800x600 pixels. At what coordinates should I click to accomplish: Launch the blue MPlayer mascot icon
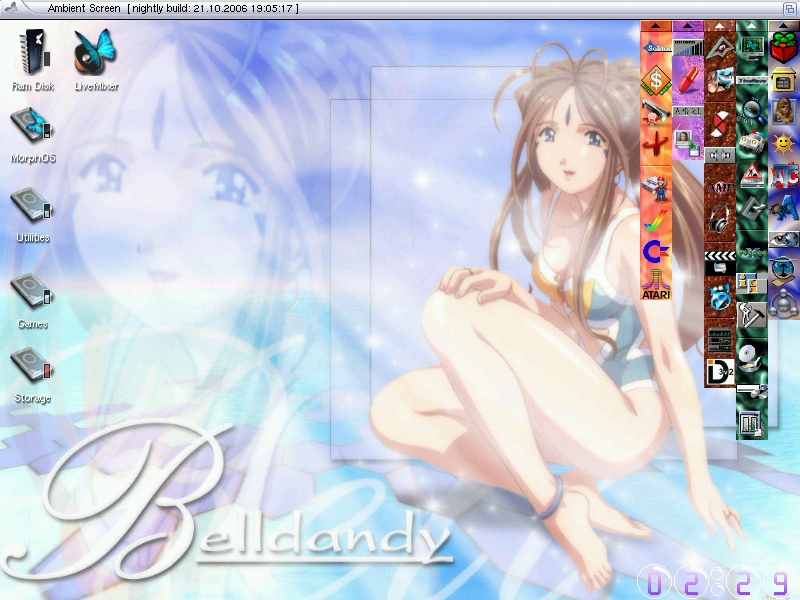(720, 297)
